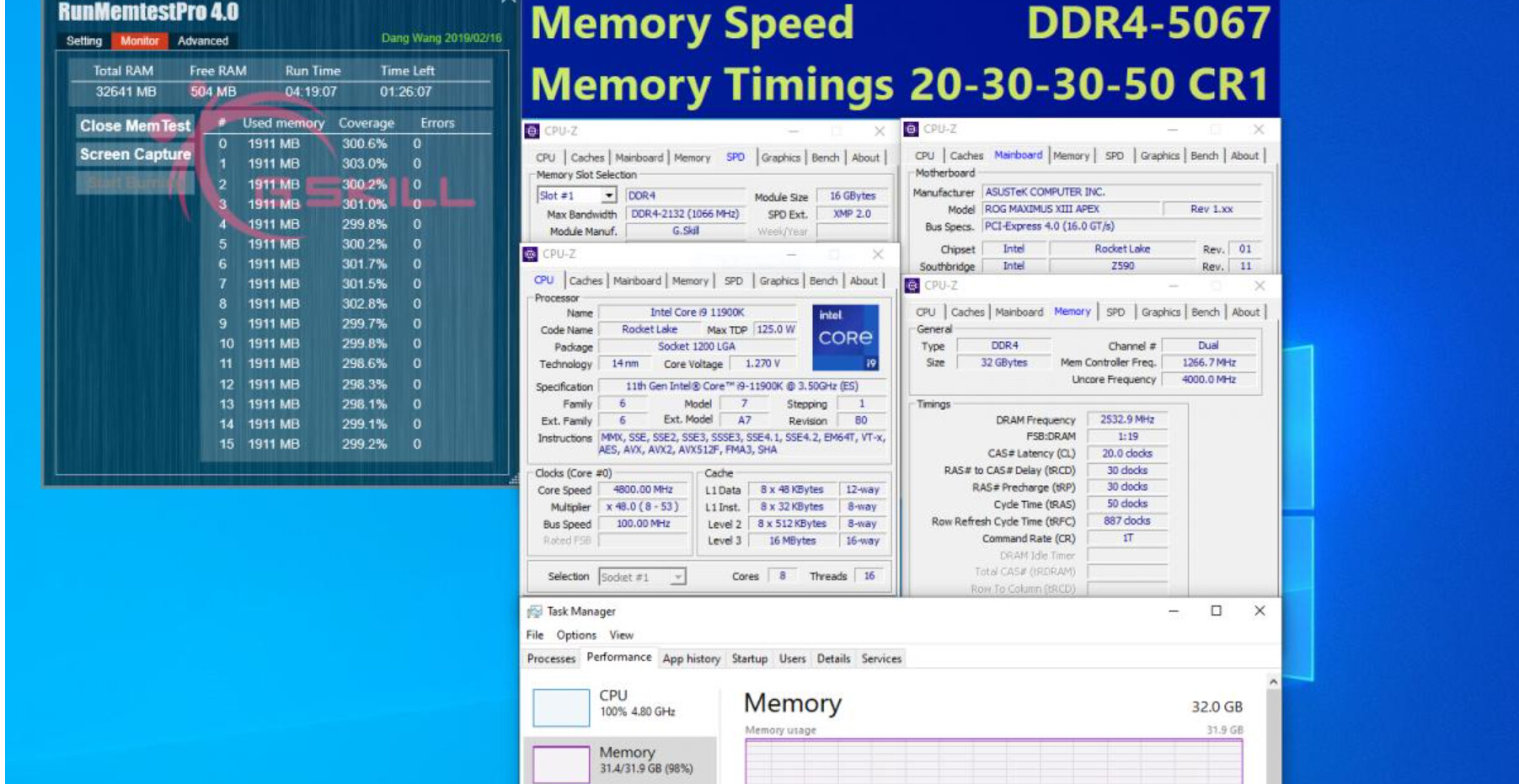Open the App history tab in Task Manager
The width and height of the screenshot is (1519, 784).
pyautogui.click(x=691, y=659)
